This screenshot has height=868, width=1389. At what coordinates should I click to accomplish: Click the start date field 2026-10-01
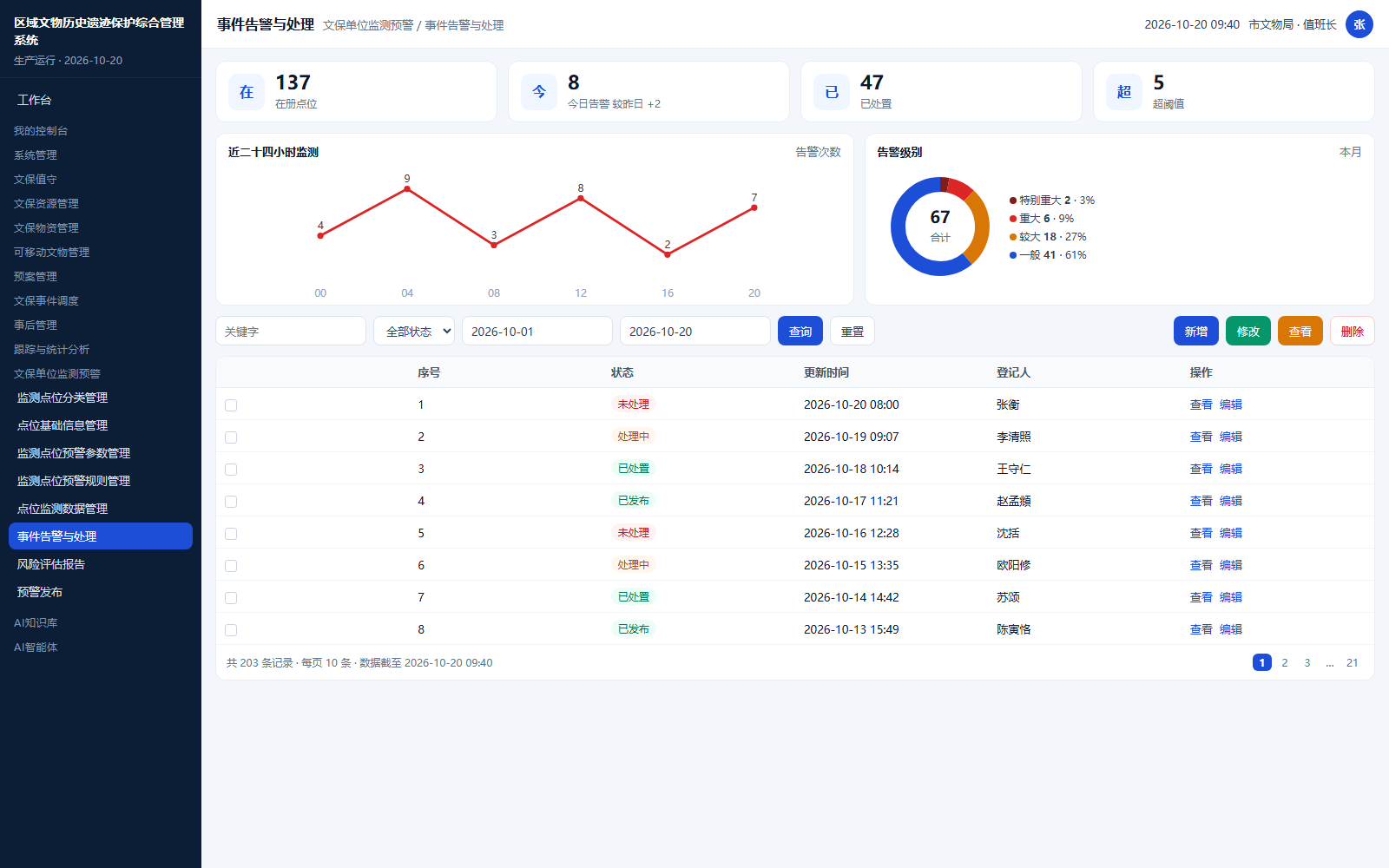537,331
